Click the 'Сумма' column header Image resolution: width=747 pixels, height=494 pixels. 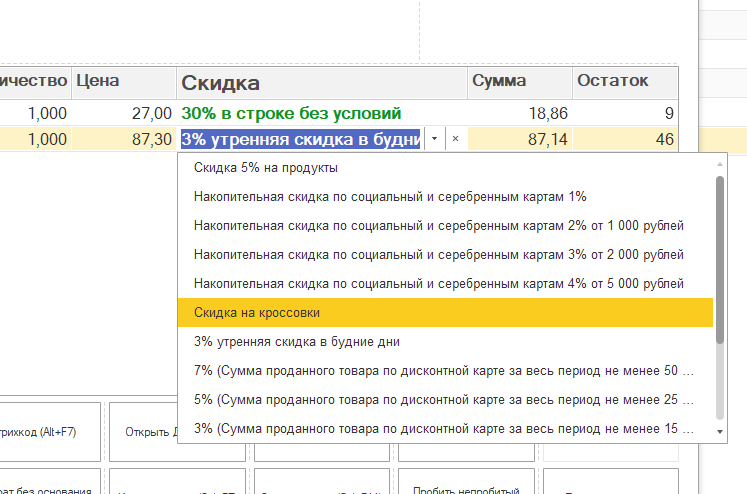tap(520, 83)
